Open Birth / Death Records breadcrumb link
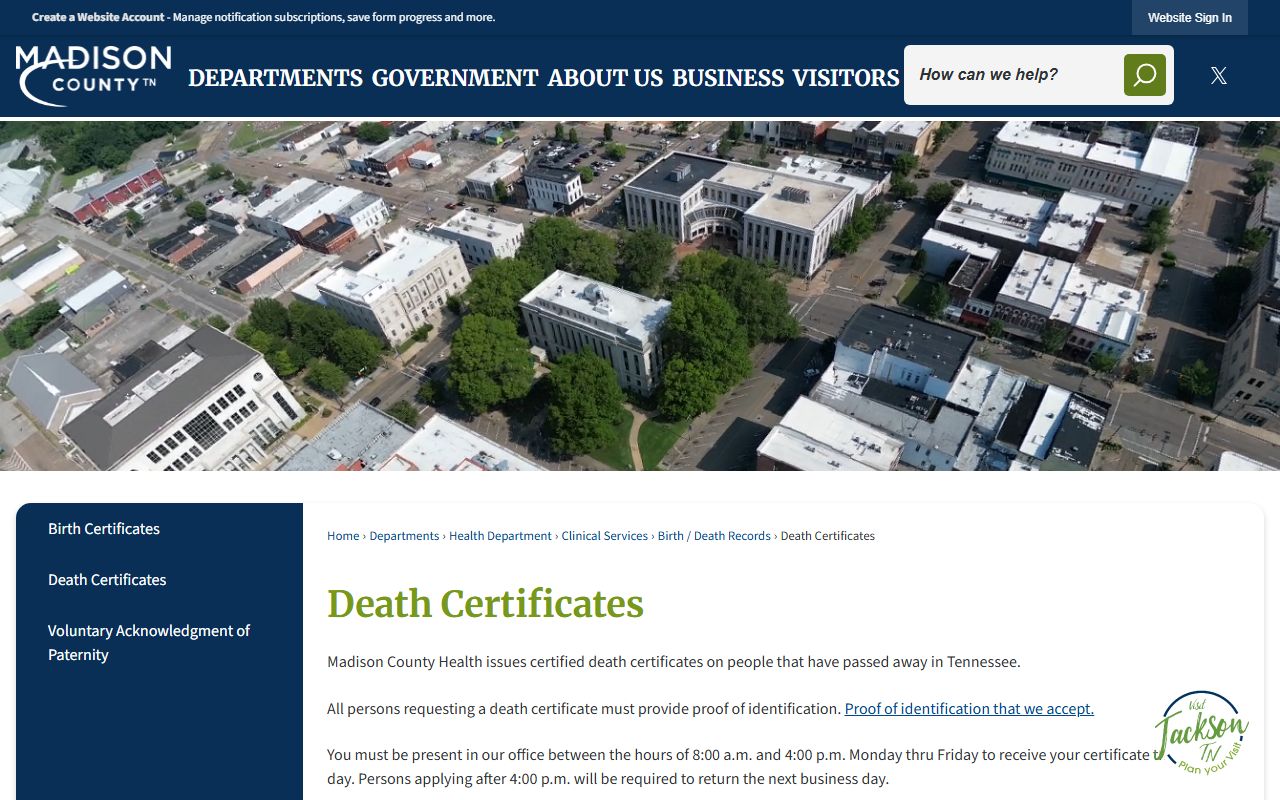This screenshot has width=1280, height=800. (x=714, y=536)
